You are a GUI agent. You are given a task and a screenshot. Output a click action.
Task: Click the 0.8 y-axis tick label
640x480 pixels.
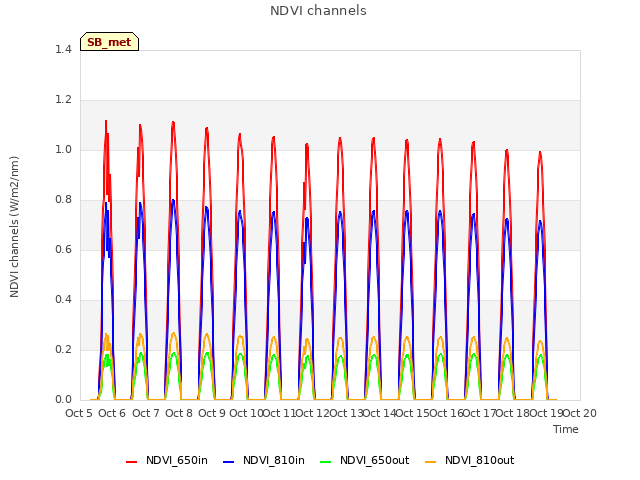(x=63, y=200)
